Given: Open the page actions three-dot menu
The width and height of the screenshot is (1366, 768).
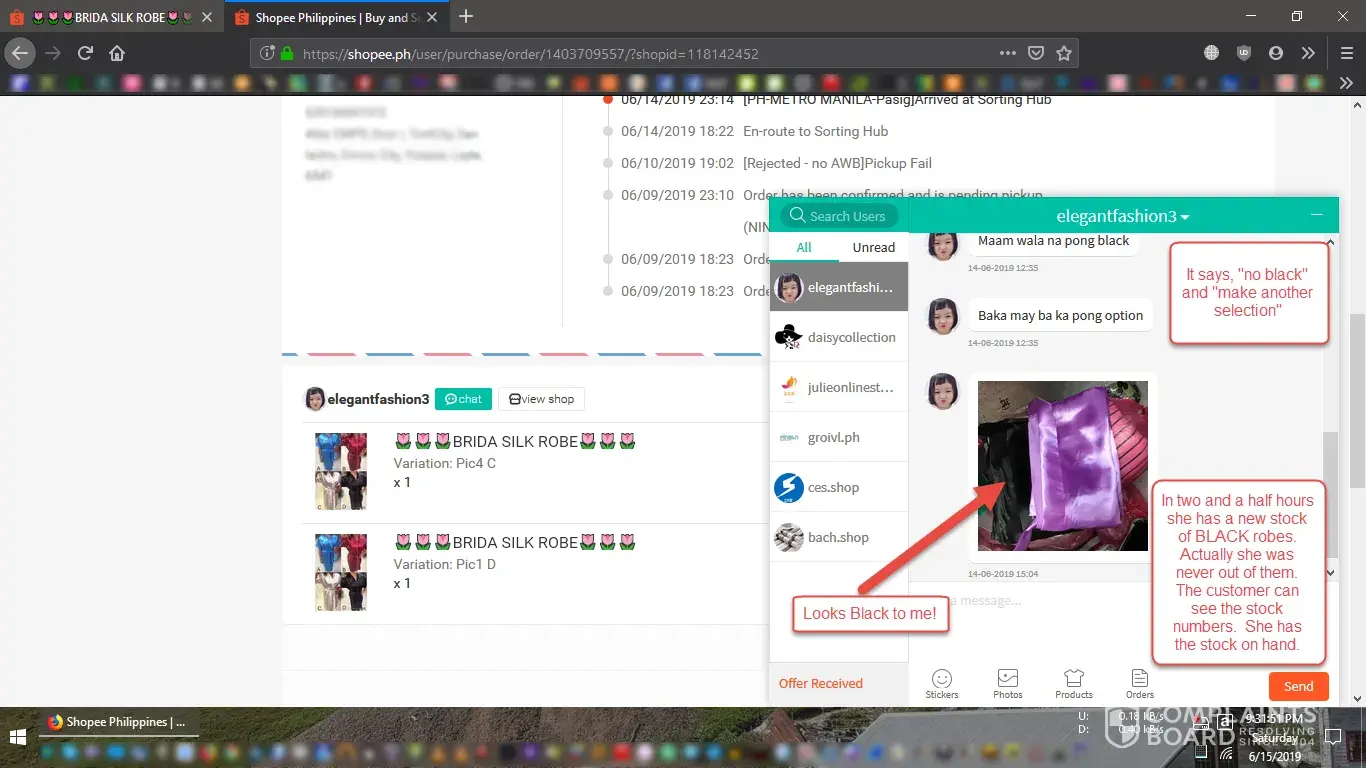Looking at the screenshot, I should tap(1007, 53).
